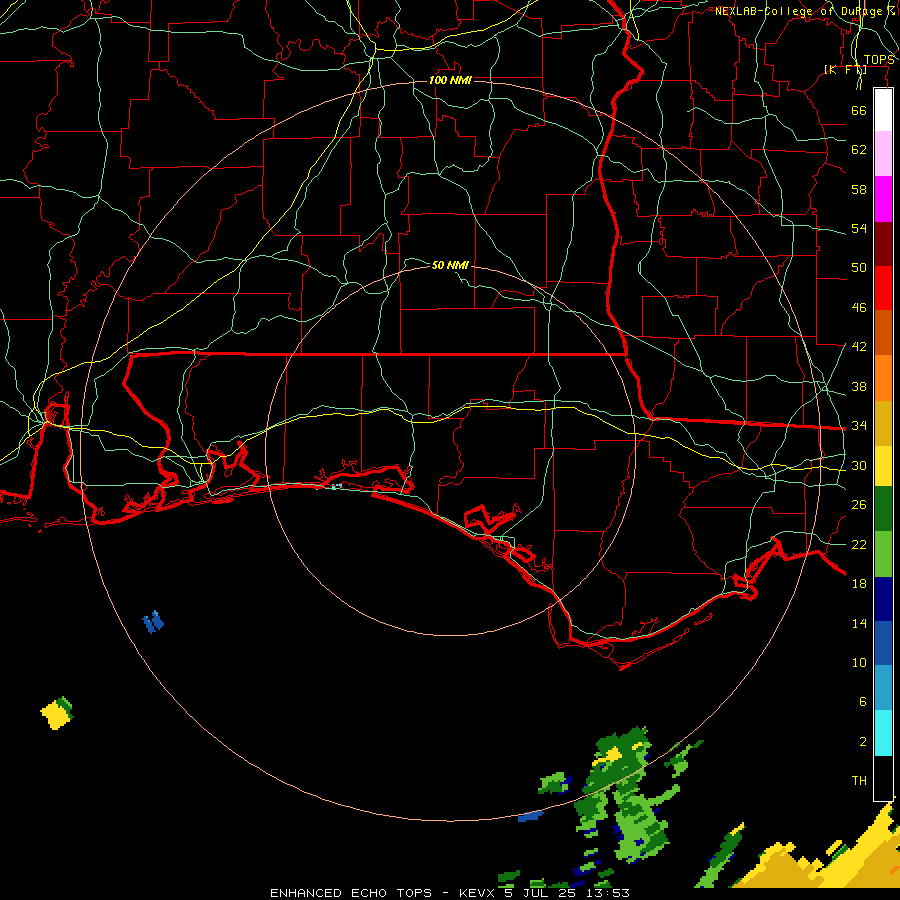Click the '50 NMI' range ring label
The width and height of the screenshot is (900, 900).
click(450, 265)
